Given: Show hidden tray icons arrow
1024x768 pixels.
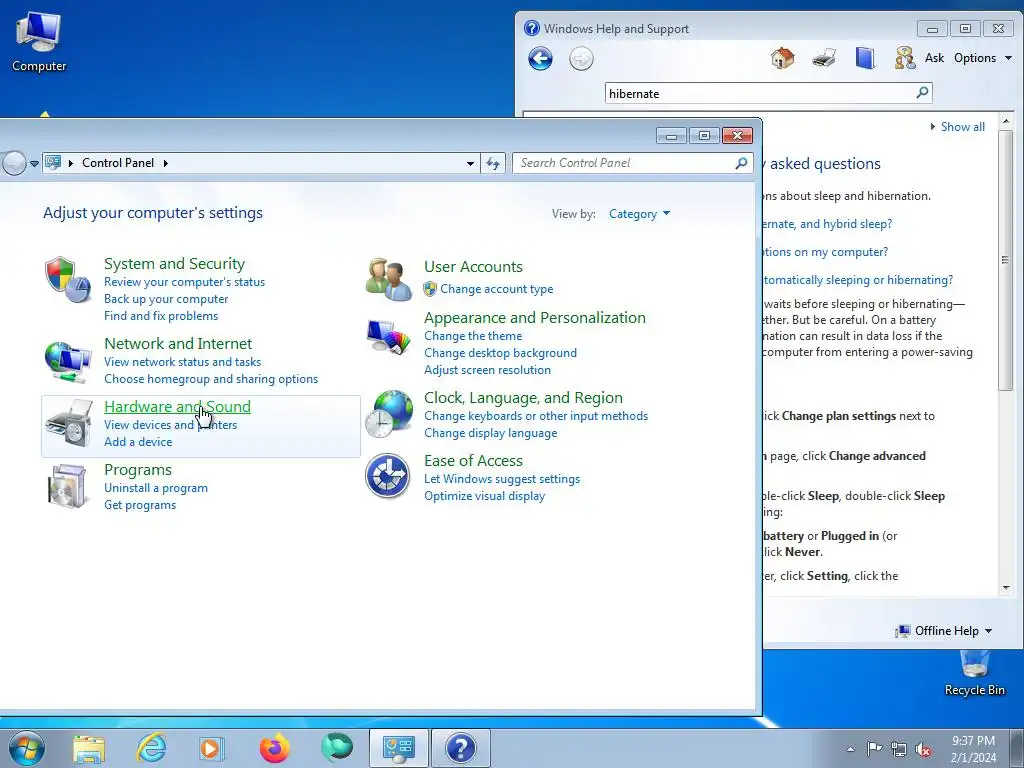Looking at the screenshot, I should pyautogui.click(x=850, y=750).
